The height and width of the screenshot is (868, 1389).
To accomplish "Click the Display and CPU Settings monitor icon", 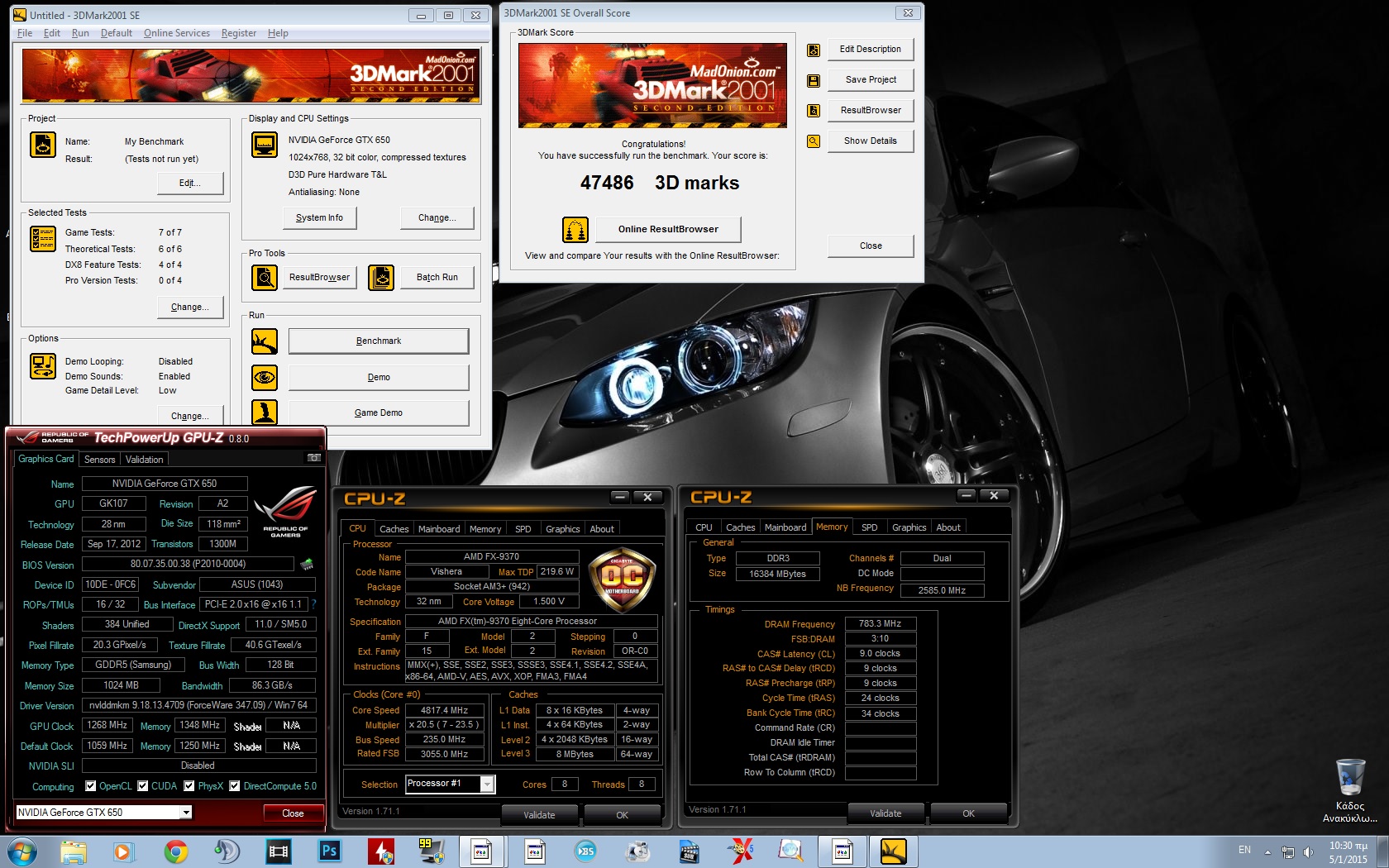I will point(265,145).
